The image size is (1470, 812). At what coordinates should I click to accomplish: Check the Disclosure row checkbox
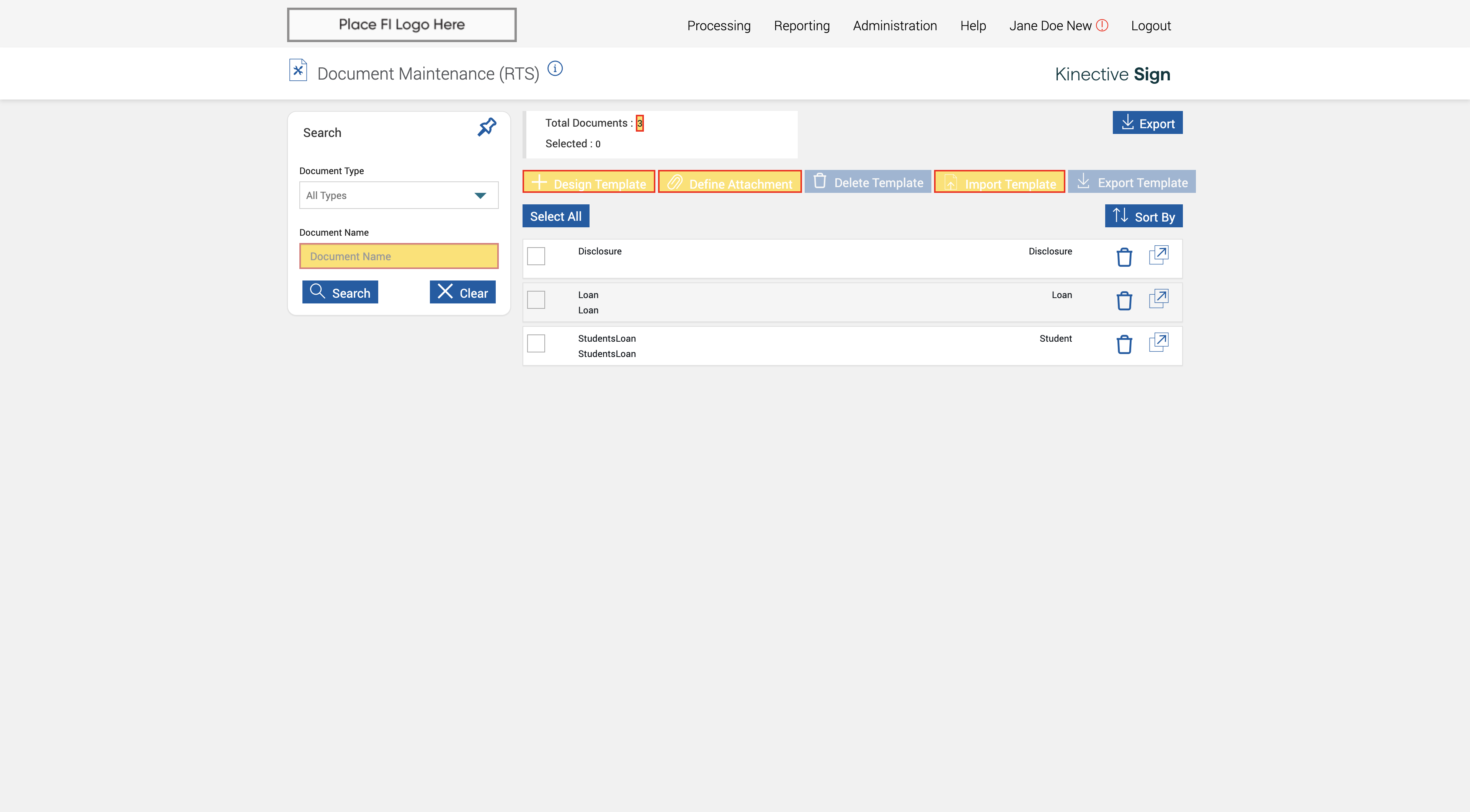pos(536,256)
